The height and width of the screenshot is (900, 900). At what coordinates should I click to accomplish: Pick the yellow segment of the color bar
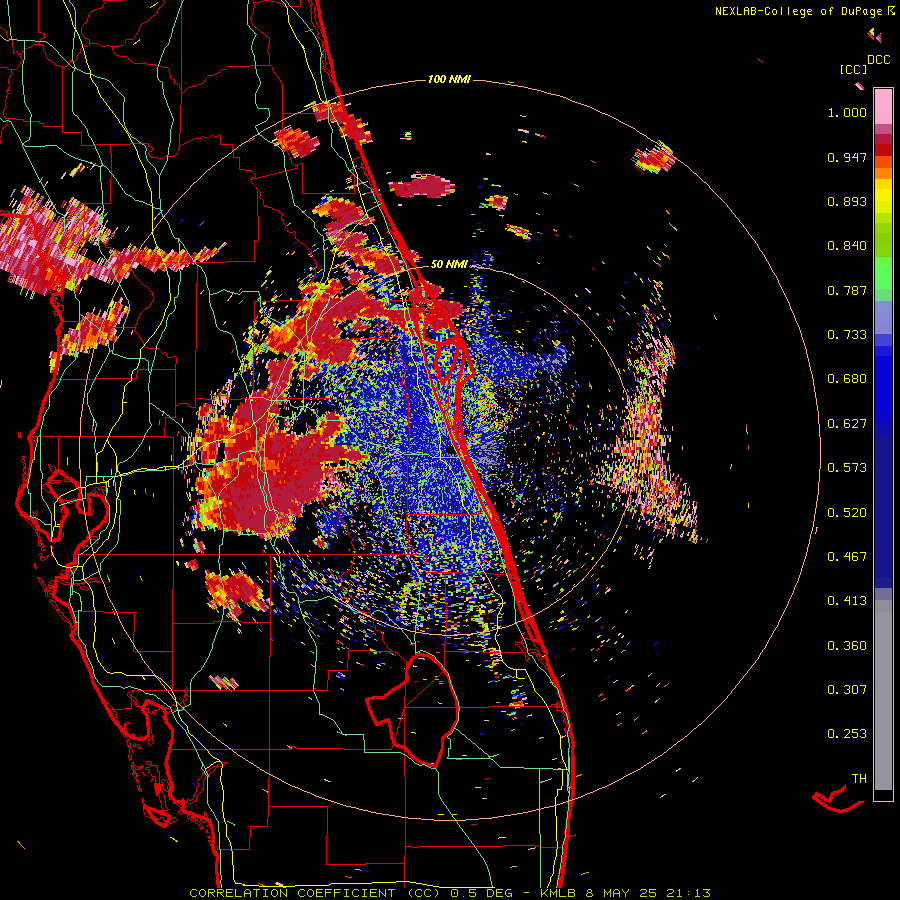pyautogui.click(x=883, y=196)
